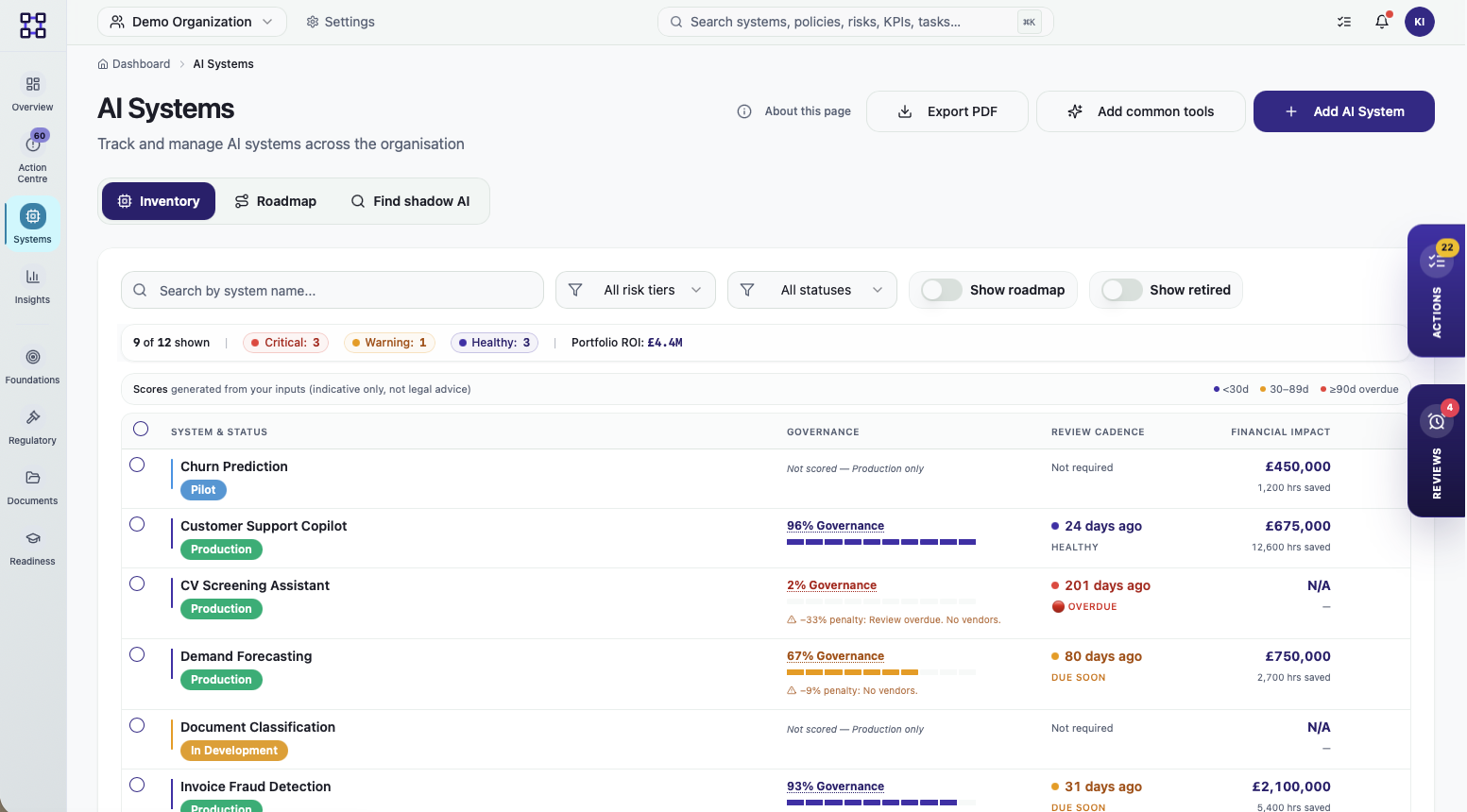Click the Dashboard breadcrumb home icon
This screenshot has width=1467, height=812.
coord(103,64)
